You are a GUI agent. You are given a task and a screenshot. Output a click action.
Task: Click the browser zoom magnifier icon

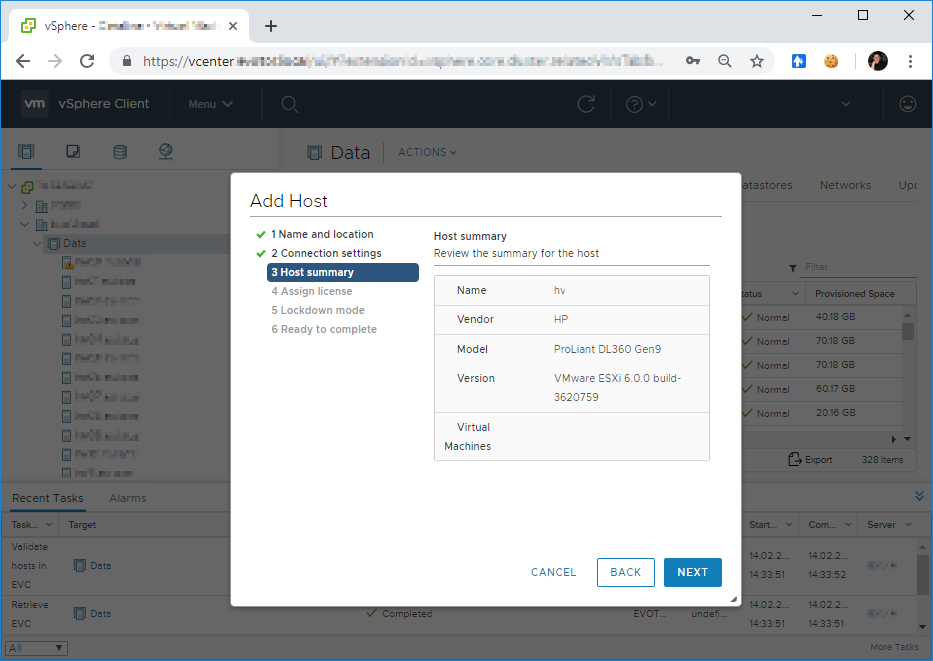[725, 61]
